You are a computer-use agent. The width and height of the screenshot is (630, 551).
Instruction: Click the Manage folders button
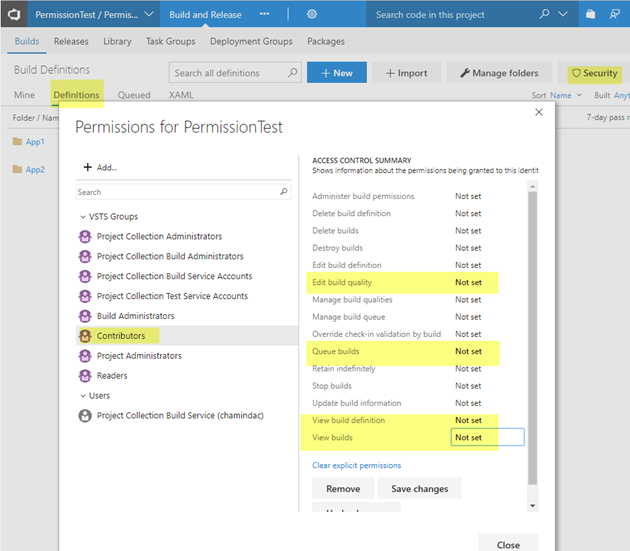click(x=499, y=73)
